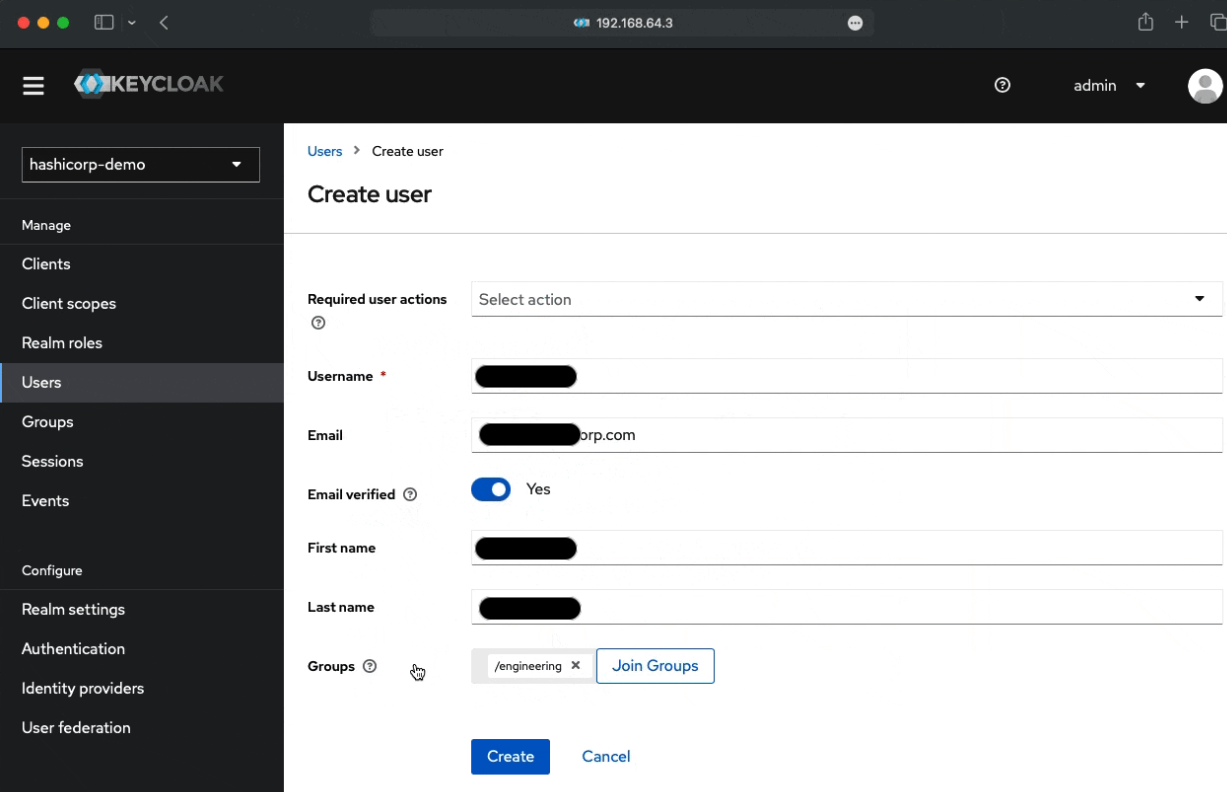Viewport: 1227px width, 792px height.
Task: Open the help question mark icon in header
Action: click(x=1002, y=86)
